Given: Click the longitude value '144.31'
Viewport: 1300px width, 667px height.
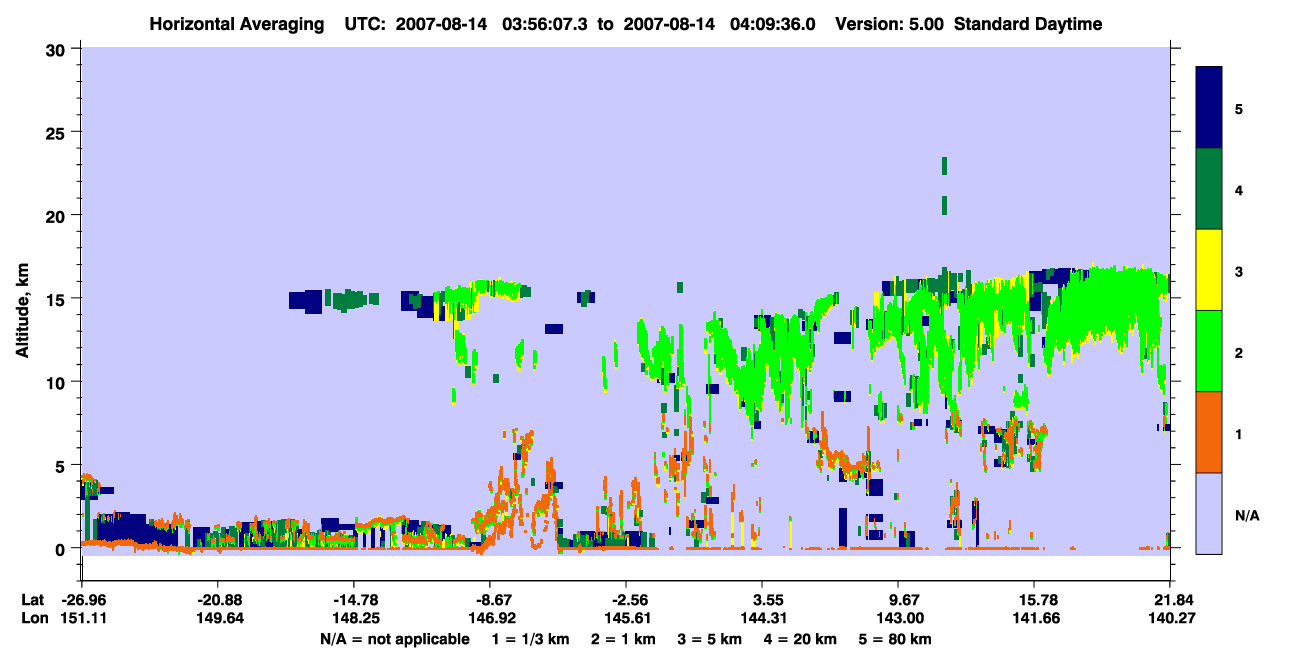Looking at the screenshot, I should 762,618.
